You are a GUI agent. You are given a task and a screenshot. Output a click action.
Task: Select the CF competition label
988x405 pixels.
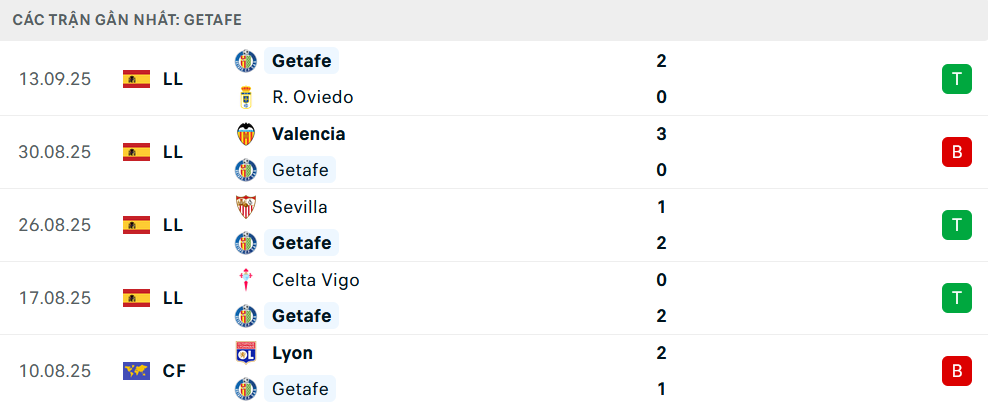pyautogui.click(x=174, y=371)
